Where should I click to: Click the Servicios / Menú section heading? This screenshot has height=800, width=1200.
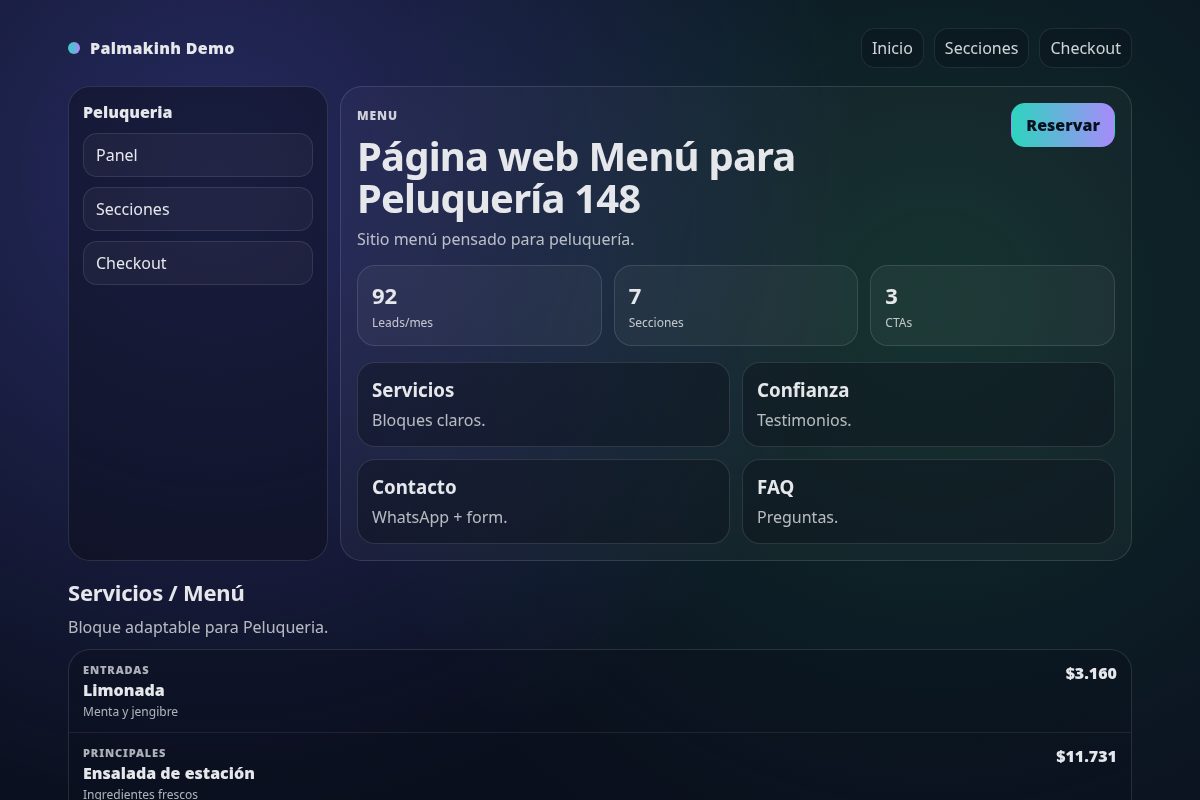[156, 593]
